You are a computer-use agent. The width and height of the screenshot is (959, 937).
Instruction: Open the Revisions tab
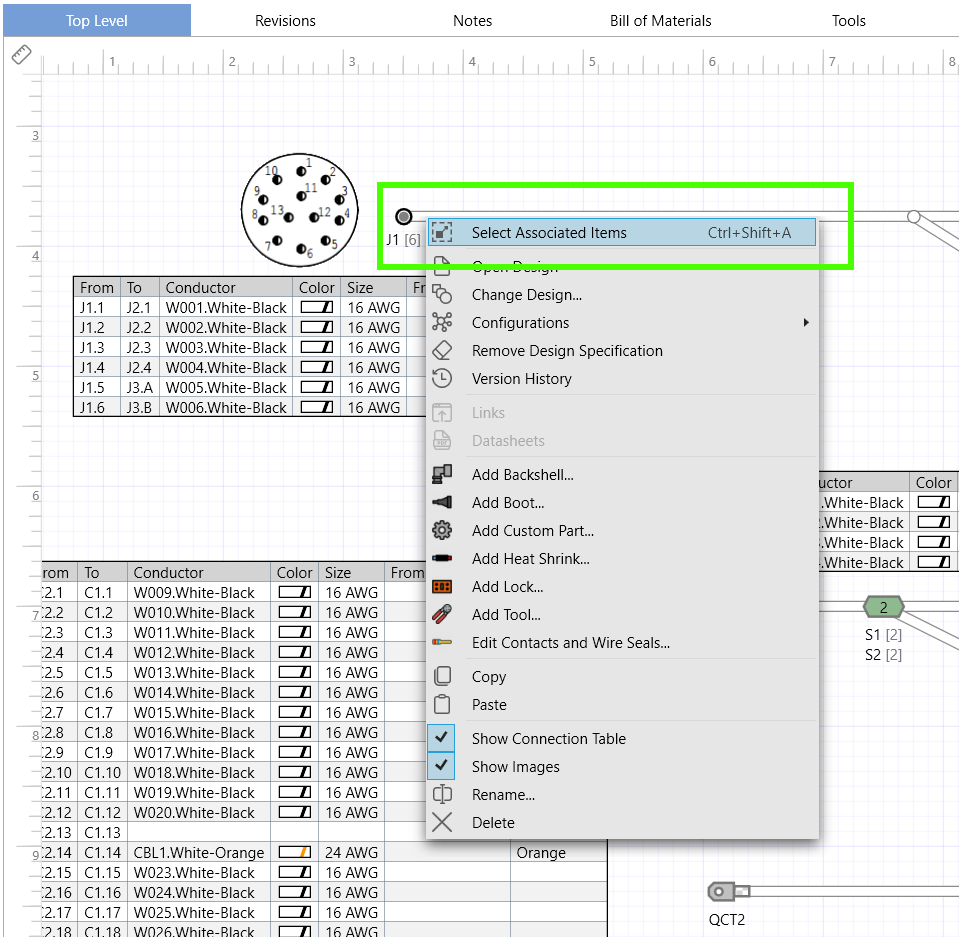point(285,21)
